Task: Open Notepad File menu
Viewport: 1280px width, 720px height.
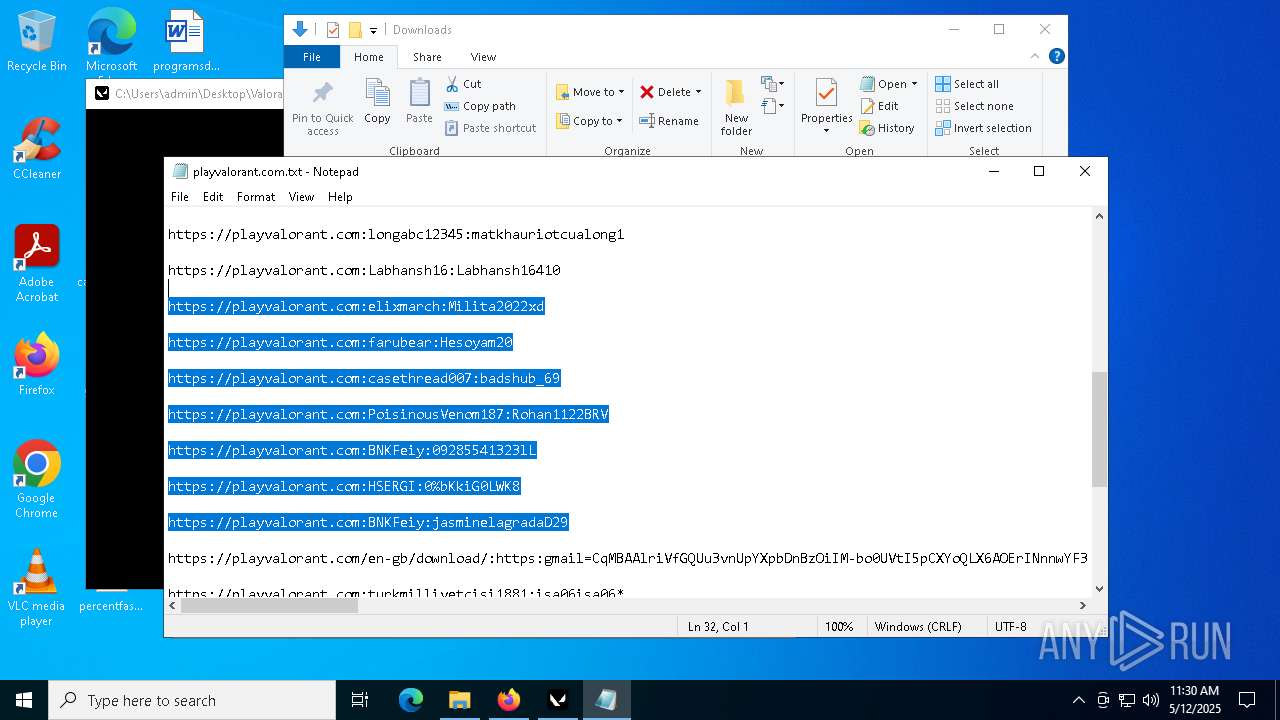Action: [x=180, y=197]
